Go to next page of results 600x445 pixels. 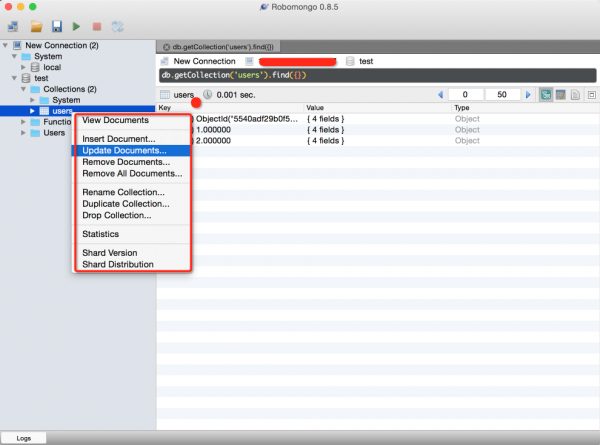(x=528, y=95)
